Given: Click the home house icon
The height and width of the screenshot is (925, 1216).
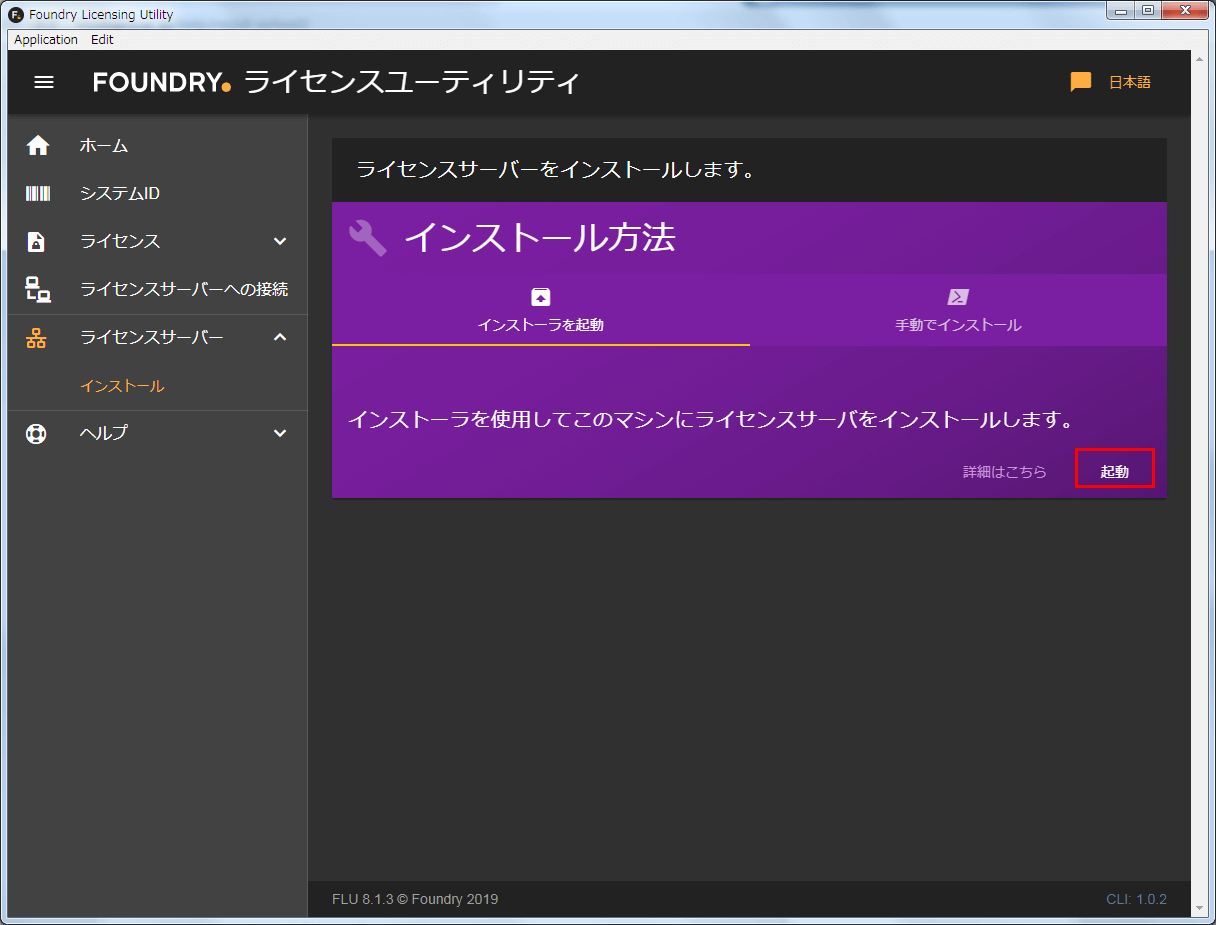Looking at the screenshot, I should coord(37,146).
